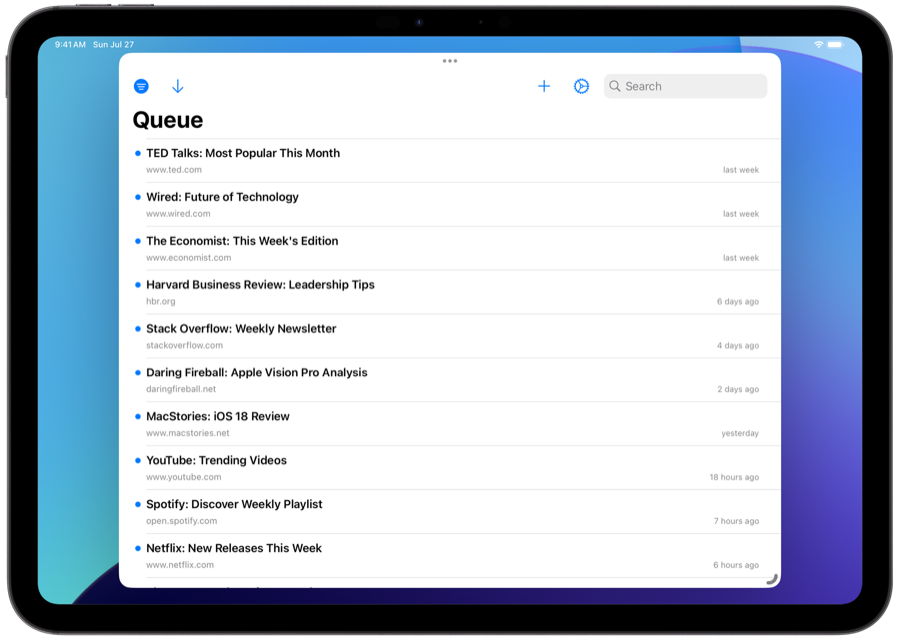Toggle unread dot on Wired: Future of Technology
The width and height of the screenshot is (900, 641).
point(137,197)
